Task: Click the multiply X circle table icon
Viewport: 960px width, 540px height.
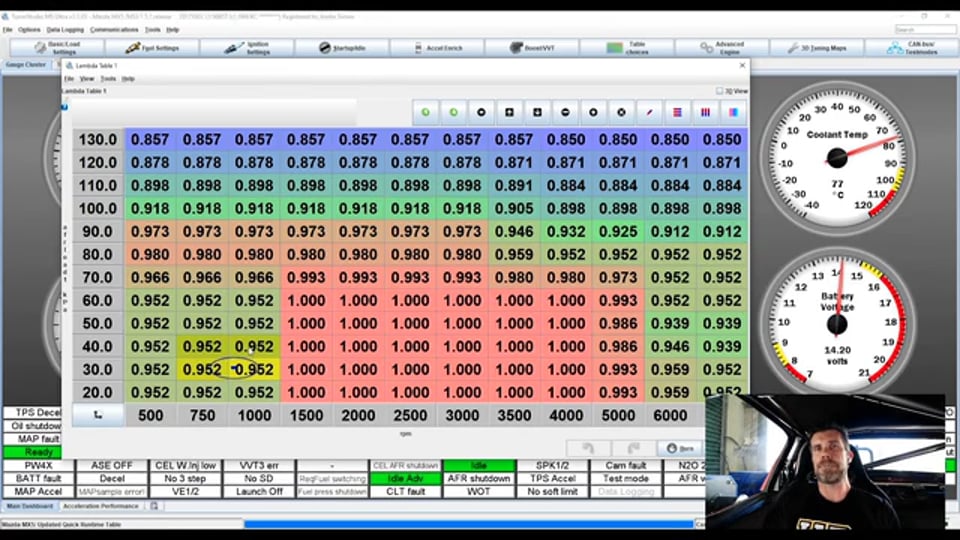Action: click(621, 113)
